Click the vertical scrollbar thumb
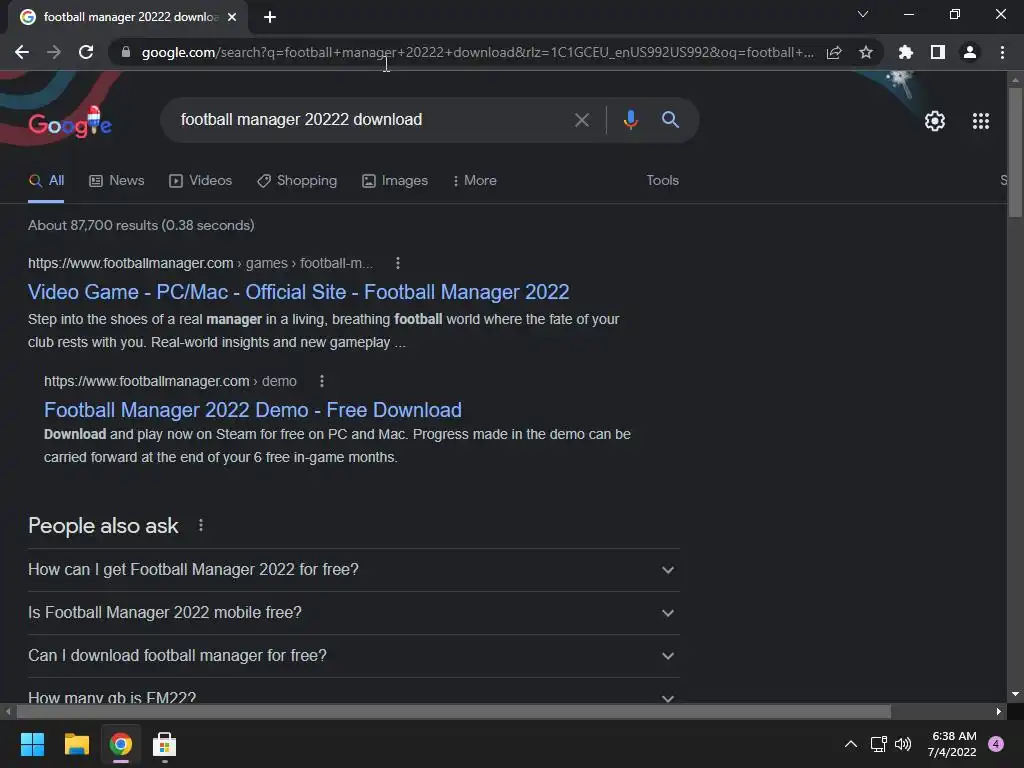Viewport: 1024px width, 768px height. pos(1015,152)
